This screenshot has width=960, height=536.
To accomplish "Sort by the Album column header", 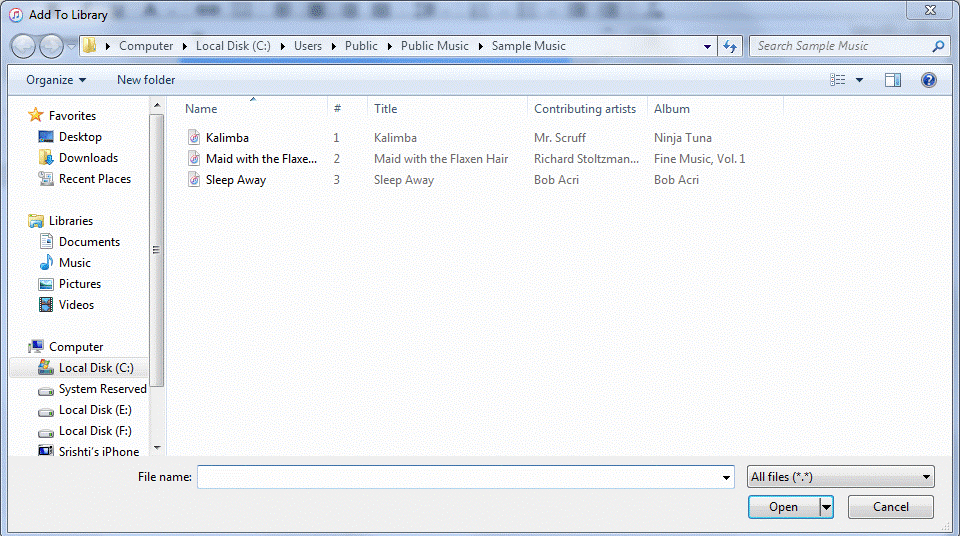I will point(672,109).
